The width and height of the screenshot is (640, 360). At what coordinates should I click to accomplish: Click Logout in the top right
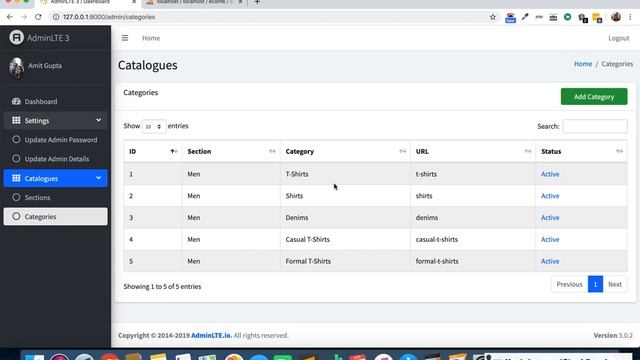(x=619, y=38)
